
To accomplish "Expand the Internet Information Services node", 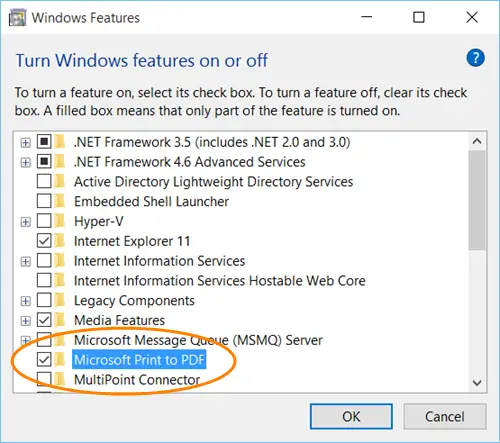I will [25, 261].
